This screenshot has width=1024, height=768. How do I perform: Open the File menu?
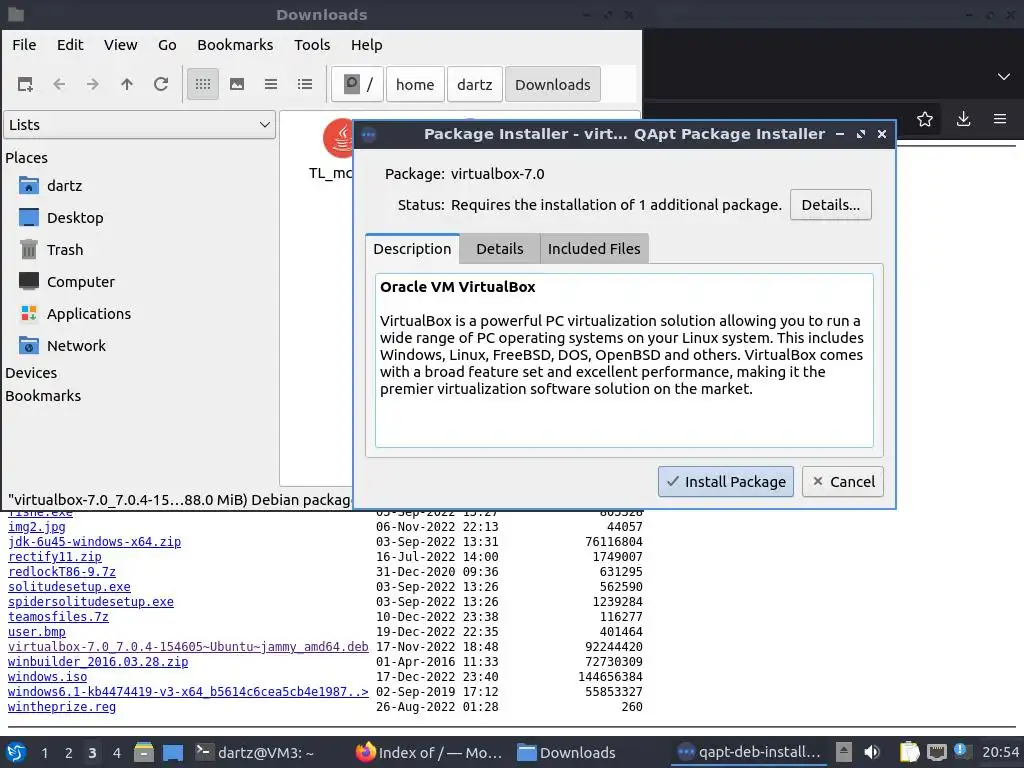pyautogui.click(x=24, y=45)
